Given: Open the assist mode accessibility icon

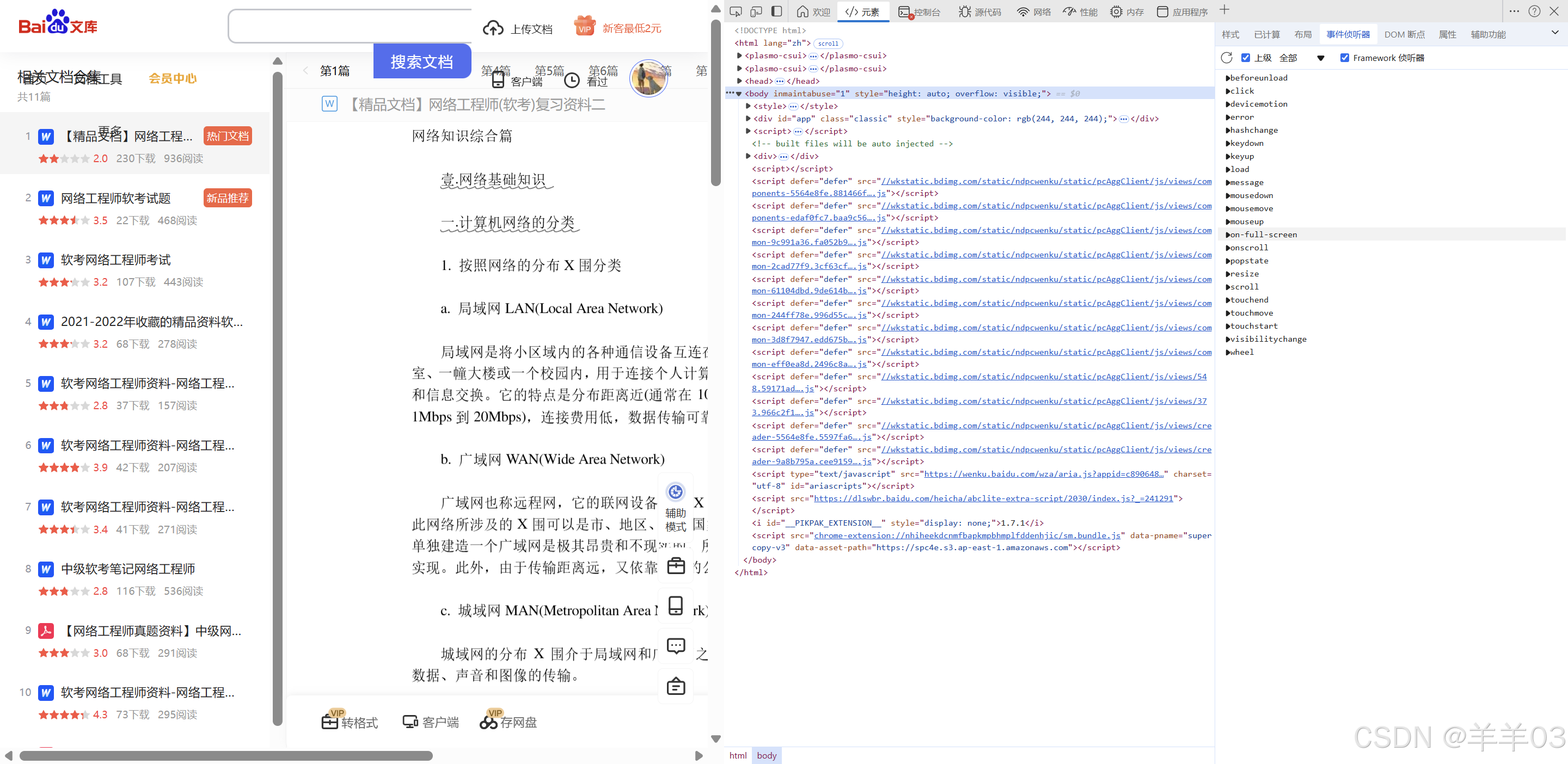Looking at the screenshot, I should (x=676, y=491).
